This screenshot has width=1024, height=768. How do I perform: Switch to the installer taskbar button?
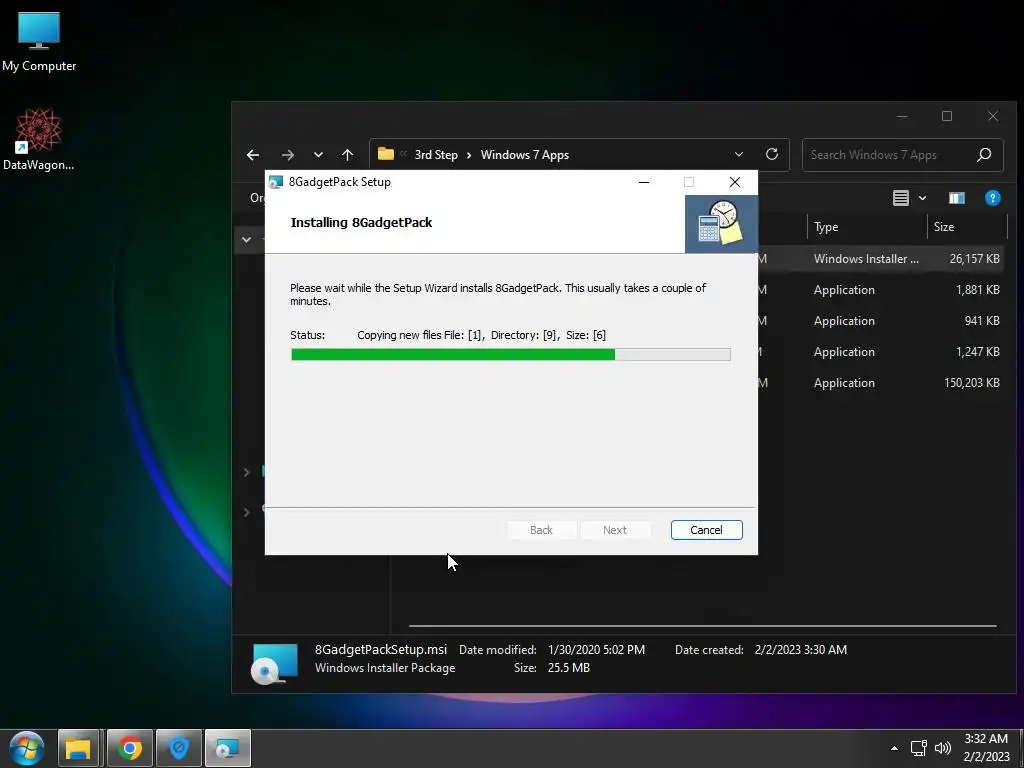click(x=228, y=748)
